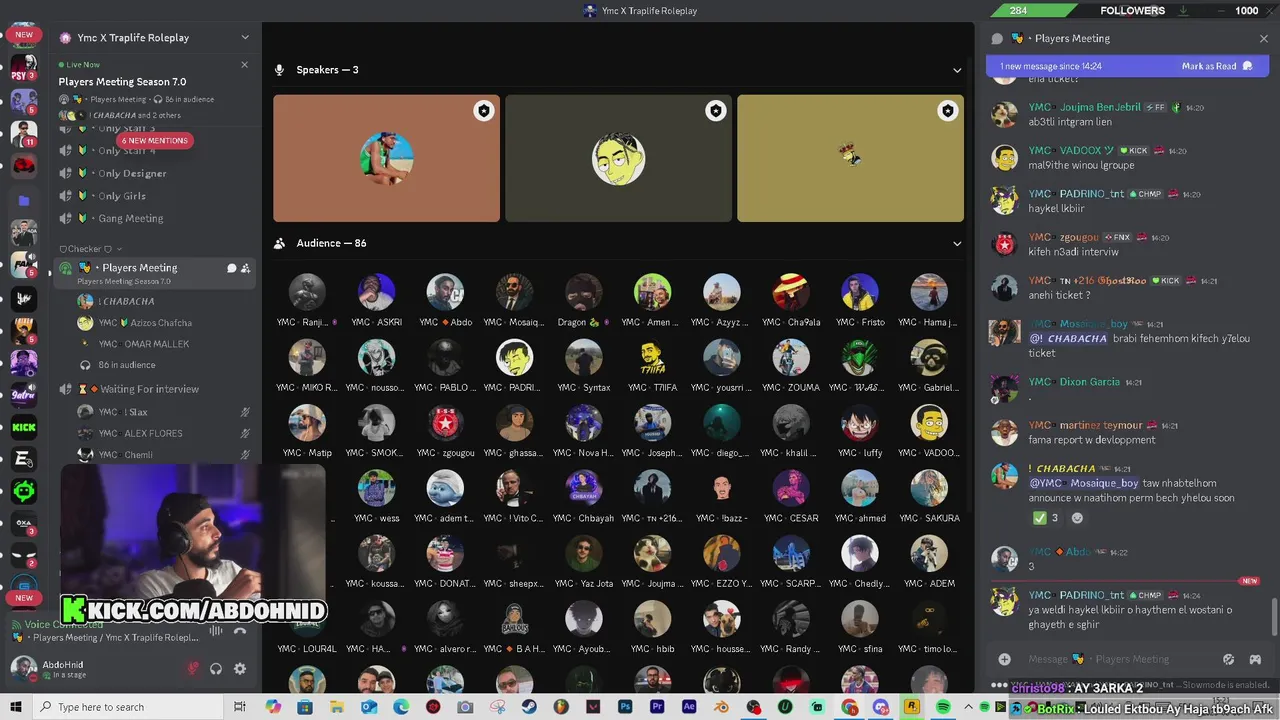Viewport: 1280px width, 720px height.
Task: Click the Type here to search box
Action: (x=128, y=707)
